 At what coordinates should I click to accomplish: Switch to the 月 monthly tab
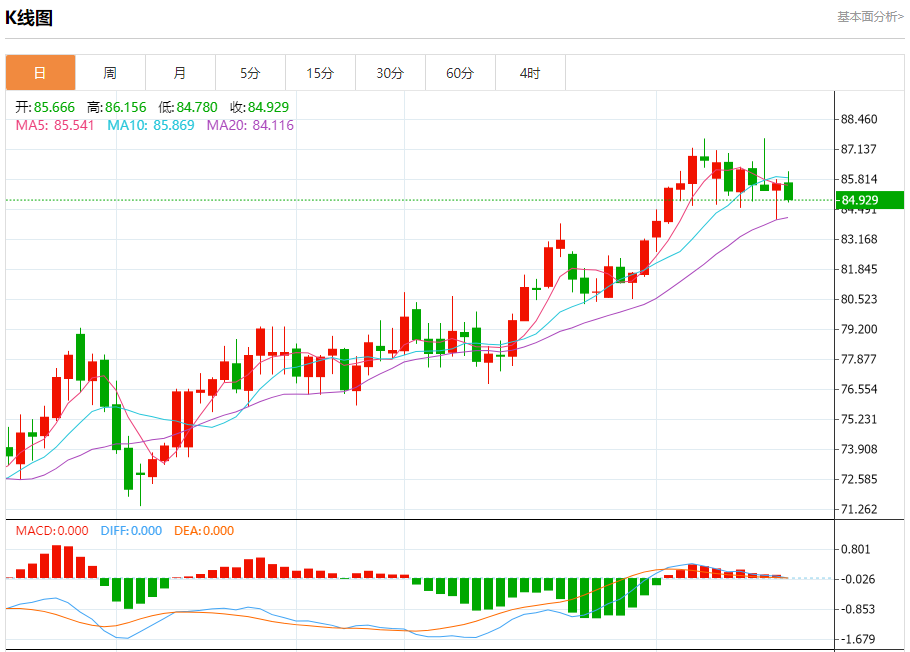(180, 73)
